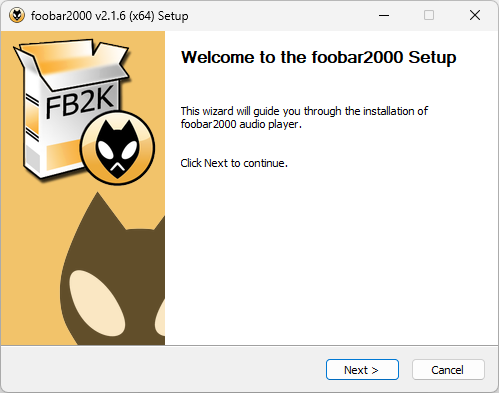Cancel the foobar2000 installation
499x393 pixels.
pos(448,370)
